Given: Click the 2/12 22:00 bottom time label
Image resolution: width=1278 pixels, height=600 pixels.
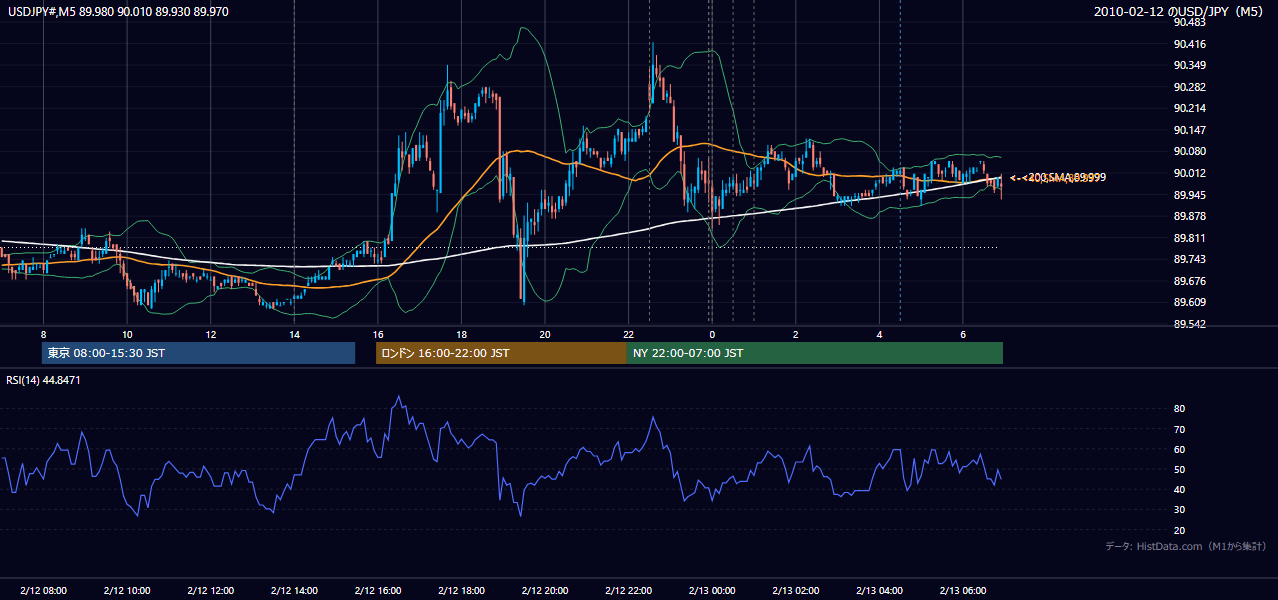Looking at the screenshot, I should click(x=628, y=591).
